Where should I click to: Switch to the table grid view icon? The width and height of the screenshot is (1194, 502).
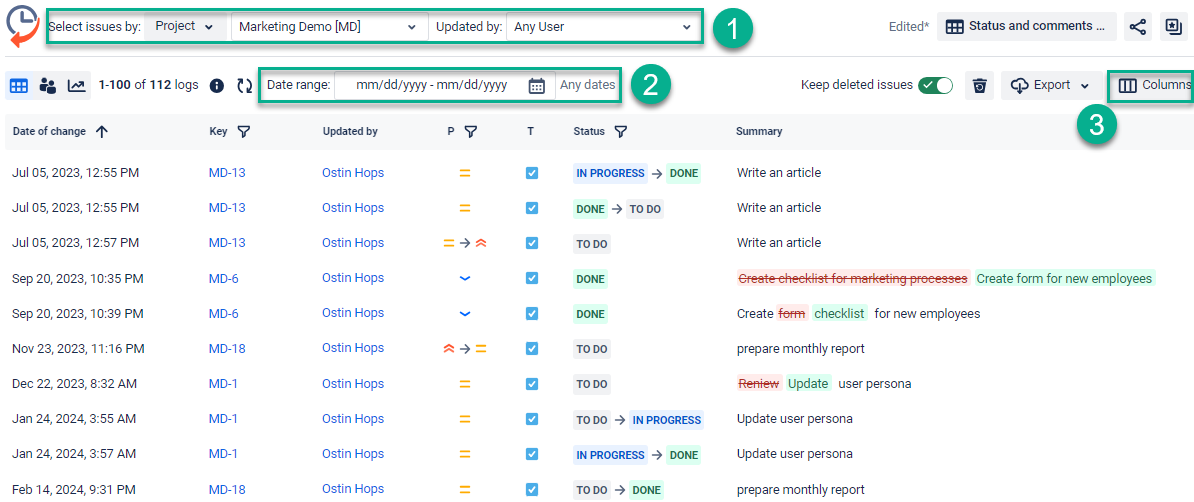pyautogui.click(x=18, y=86)
